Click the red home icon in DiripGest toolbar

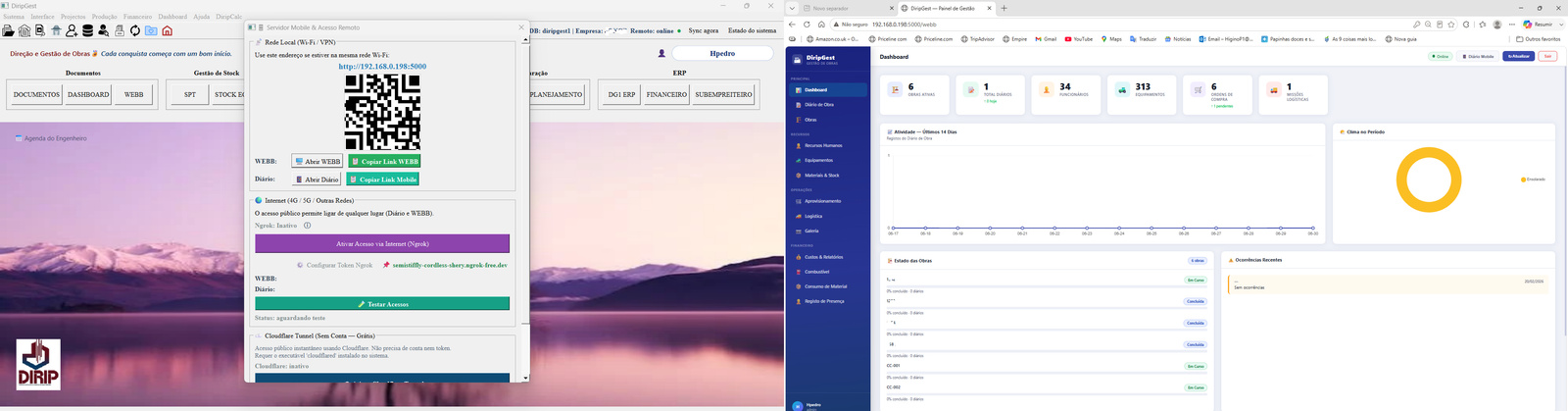(167, 31)
